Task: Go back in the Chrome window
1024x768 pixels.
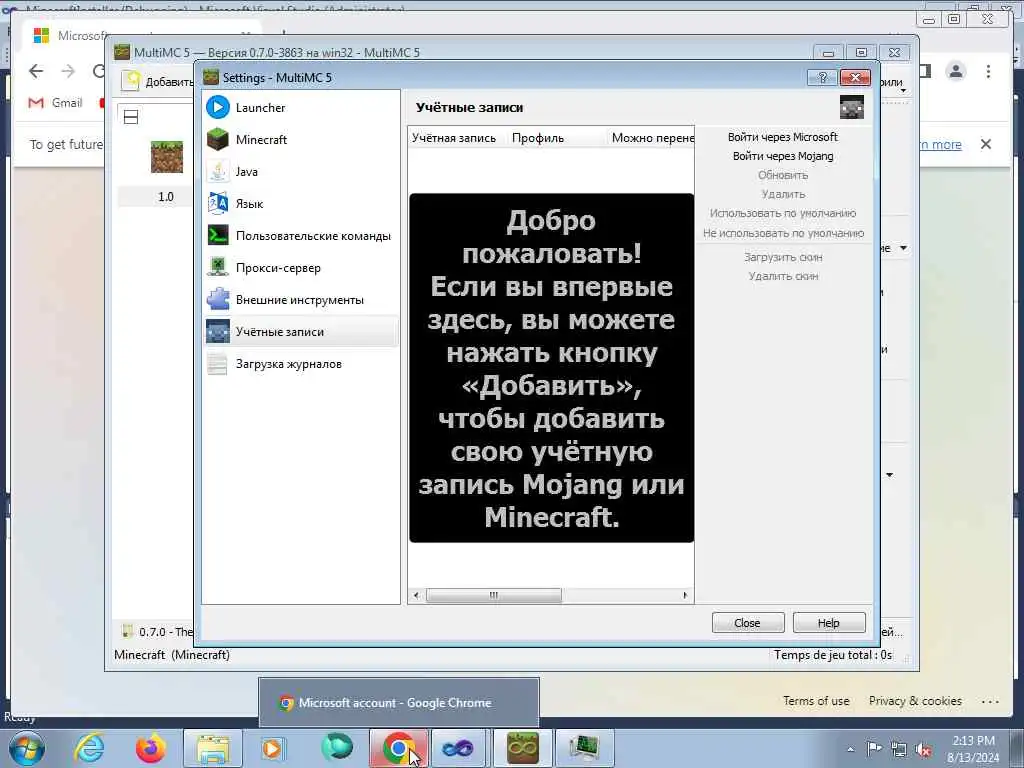Action: [36, 71]
